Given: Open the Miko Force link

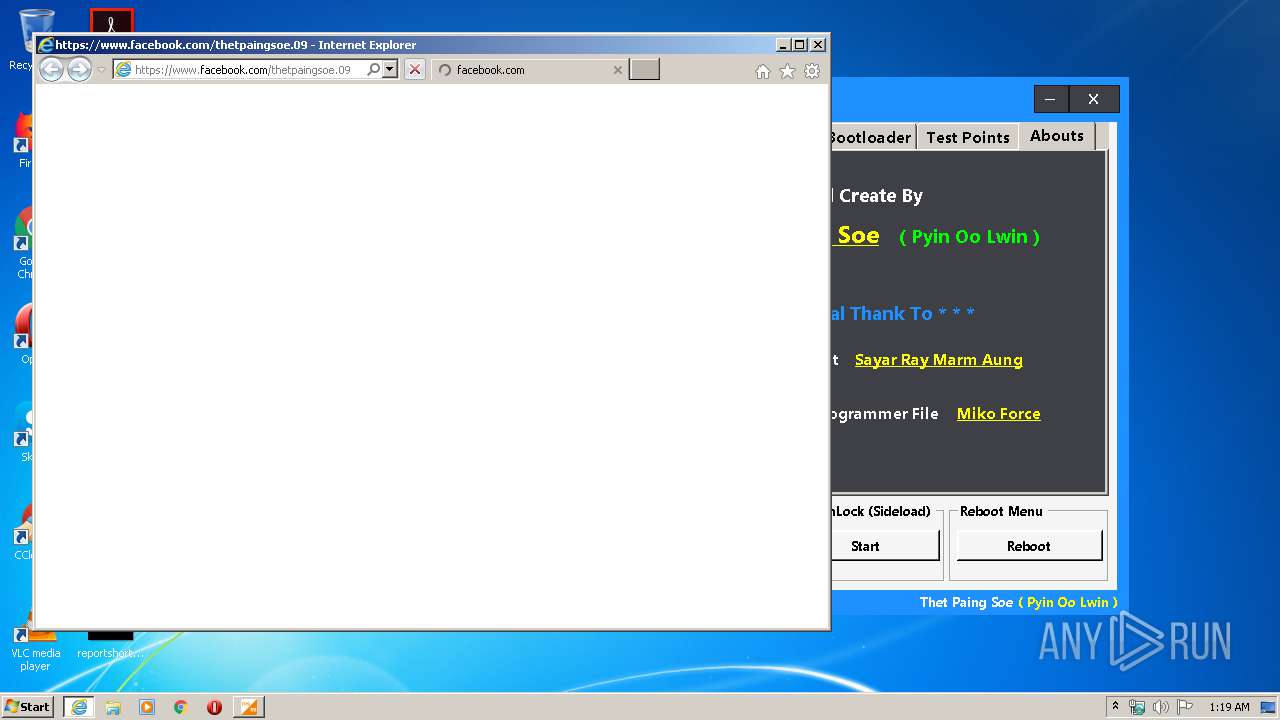Looking at the screenshot, I should pos(998,414).
